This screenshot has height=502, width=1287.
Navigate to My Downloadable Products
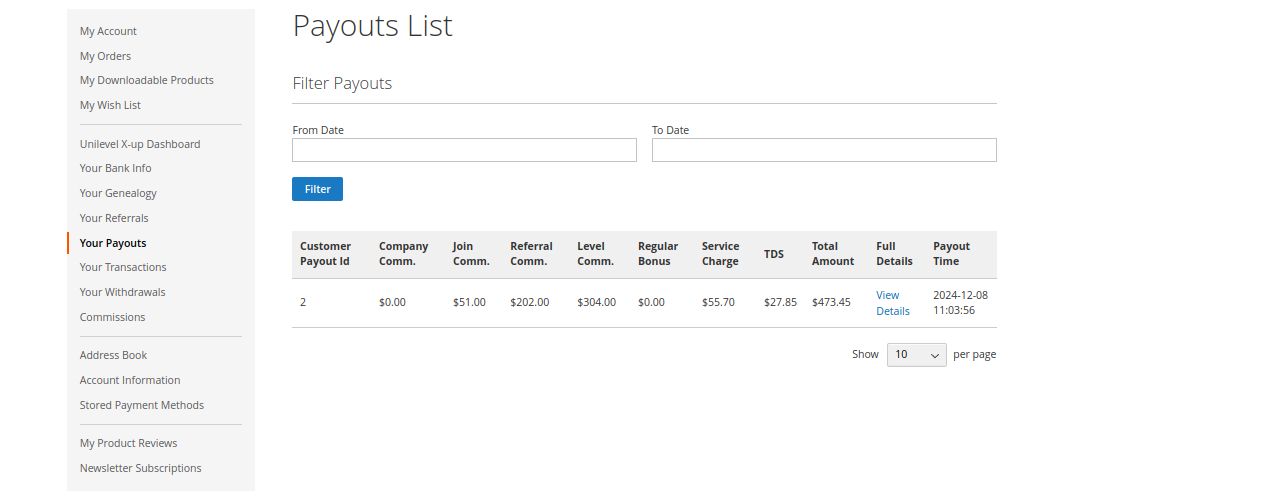146,80
